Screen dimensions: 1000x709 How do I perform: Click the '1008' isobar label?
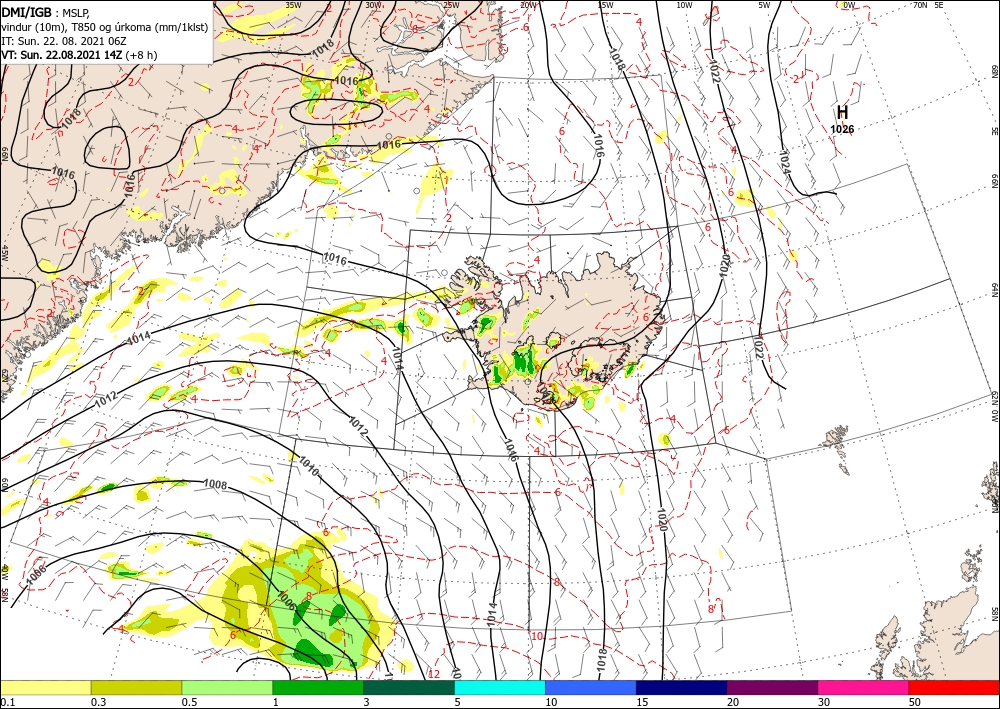(215, 485)
